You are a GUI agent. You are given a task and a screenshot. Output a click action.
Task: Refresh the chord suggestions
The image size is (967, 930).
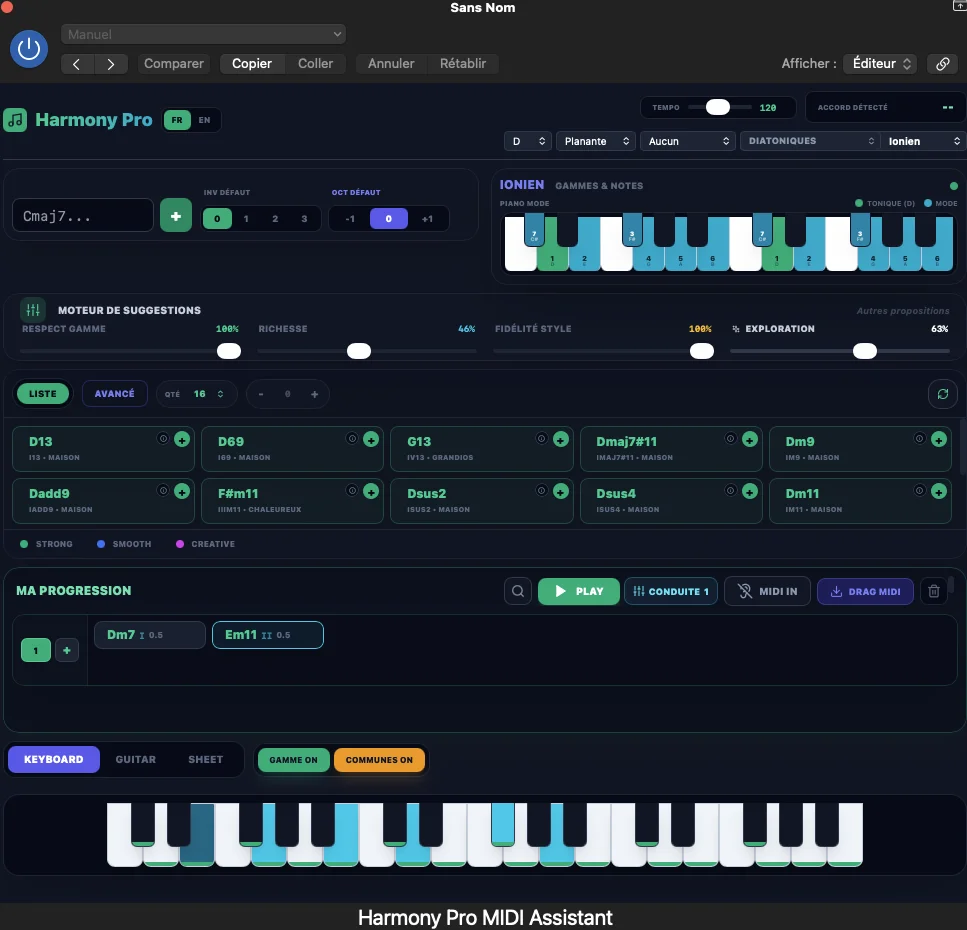(942, 393)
